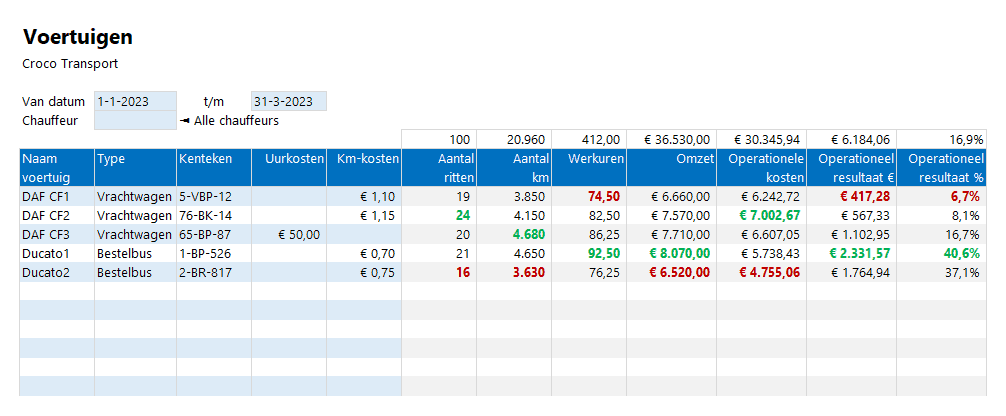
Task: Click the arrow beside Alle chauffeurs
Action: 184,121
